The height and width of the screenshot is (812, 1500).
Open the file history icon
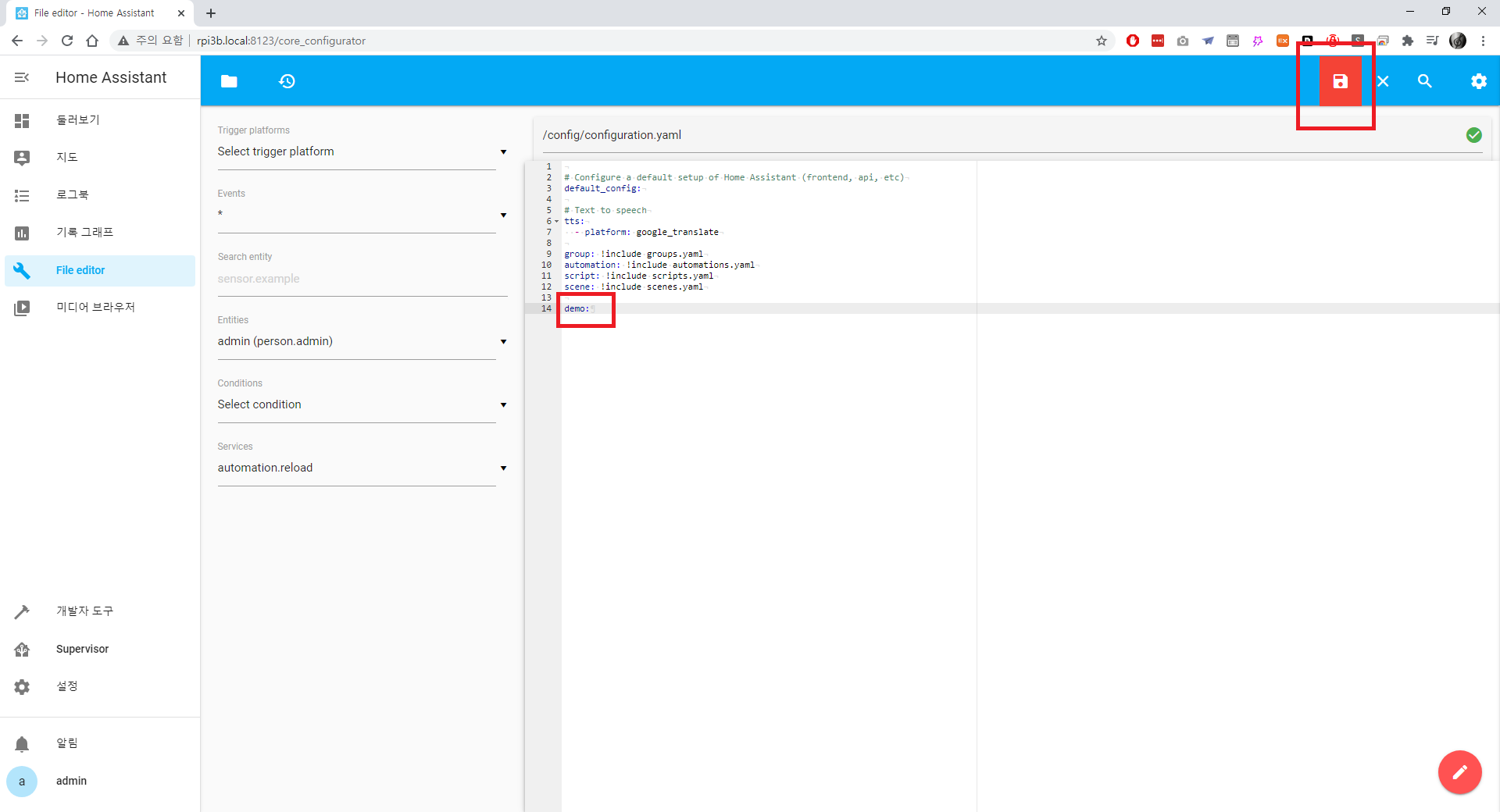[287, 81]
